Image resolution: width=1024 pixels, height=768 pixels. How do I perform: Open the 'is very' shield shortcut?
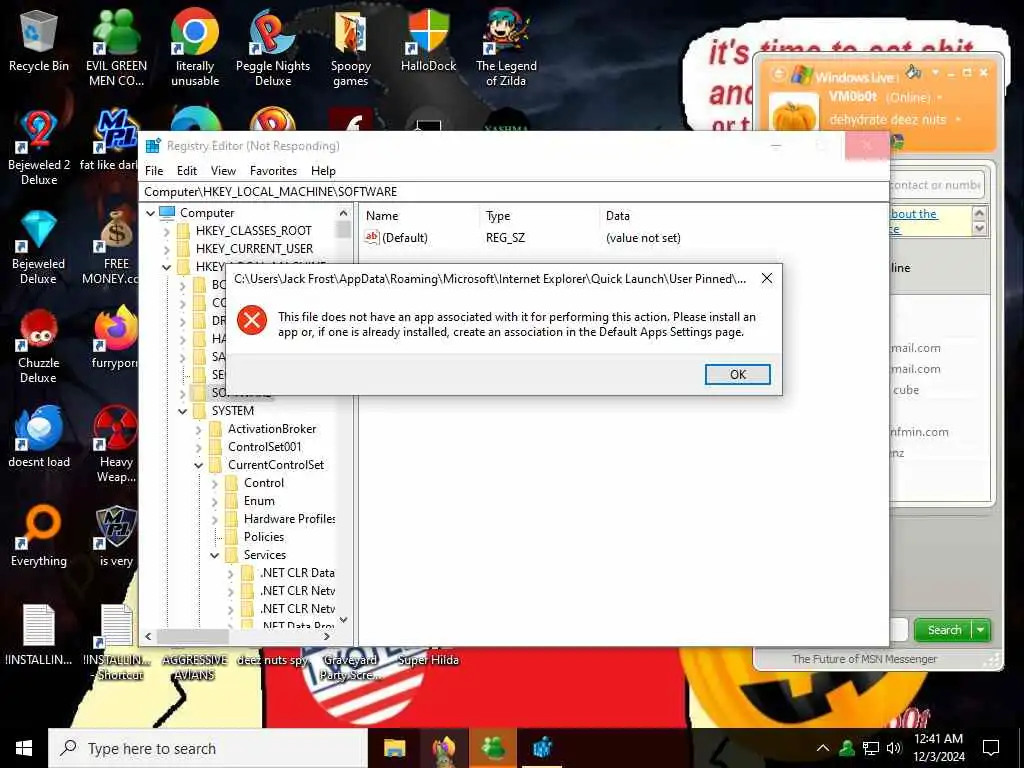(116, 537)
